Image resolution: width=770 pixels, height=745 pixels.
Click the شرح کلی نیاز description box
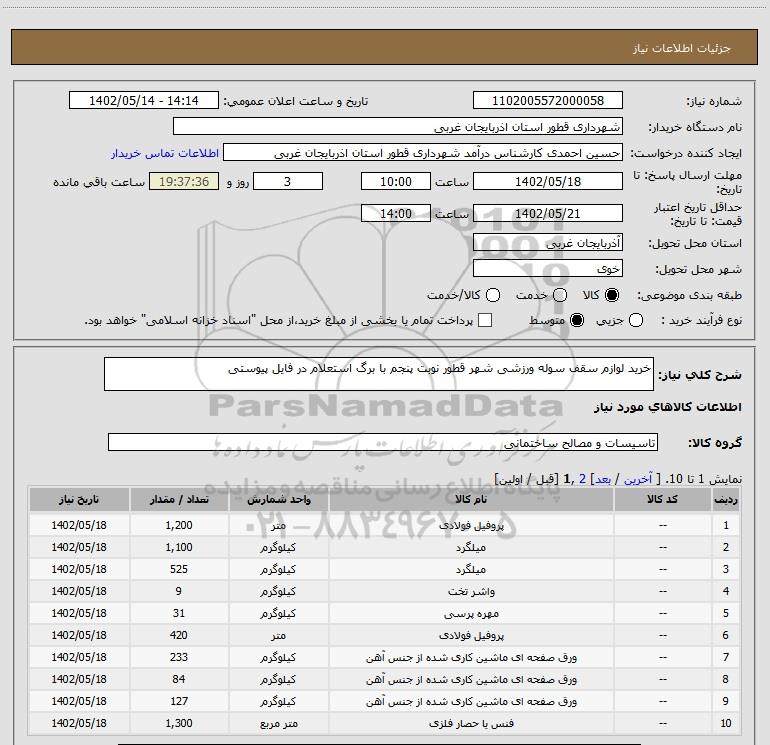click(x=379, y=374)
